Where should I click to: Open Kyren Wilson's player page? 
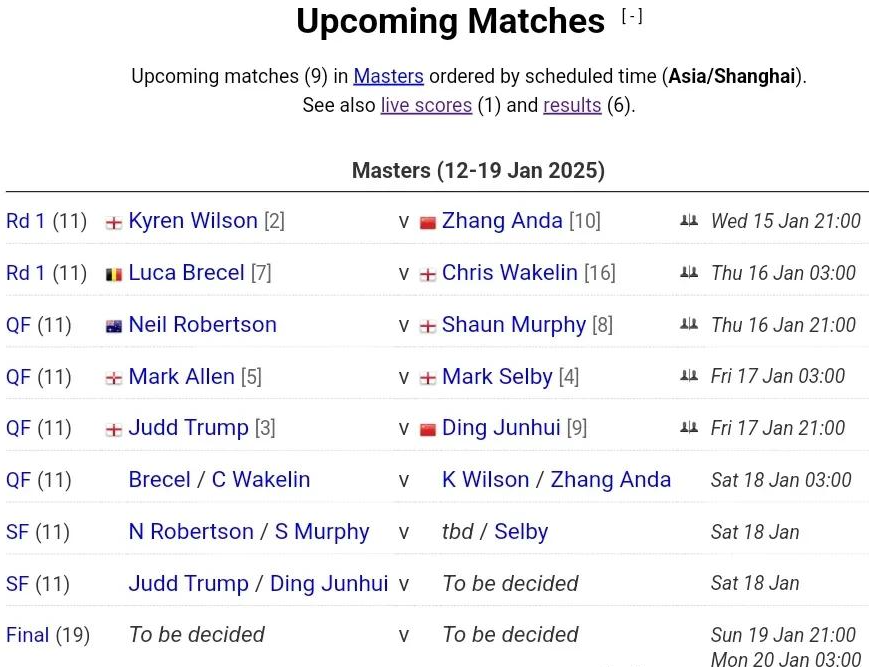(x=193, y=221)
